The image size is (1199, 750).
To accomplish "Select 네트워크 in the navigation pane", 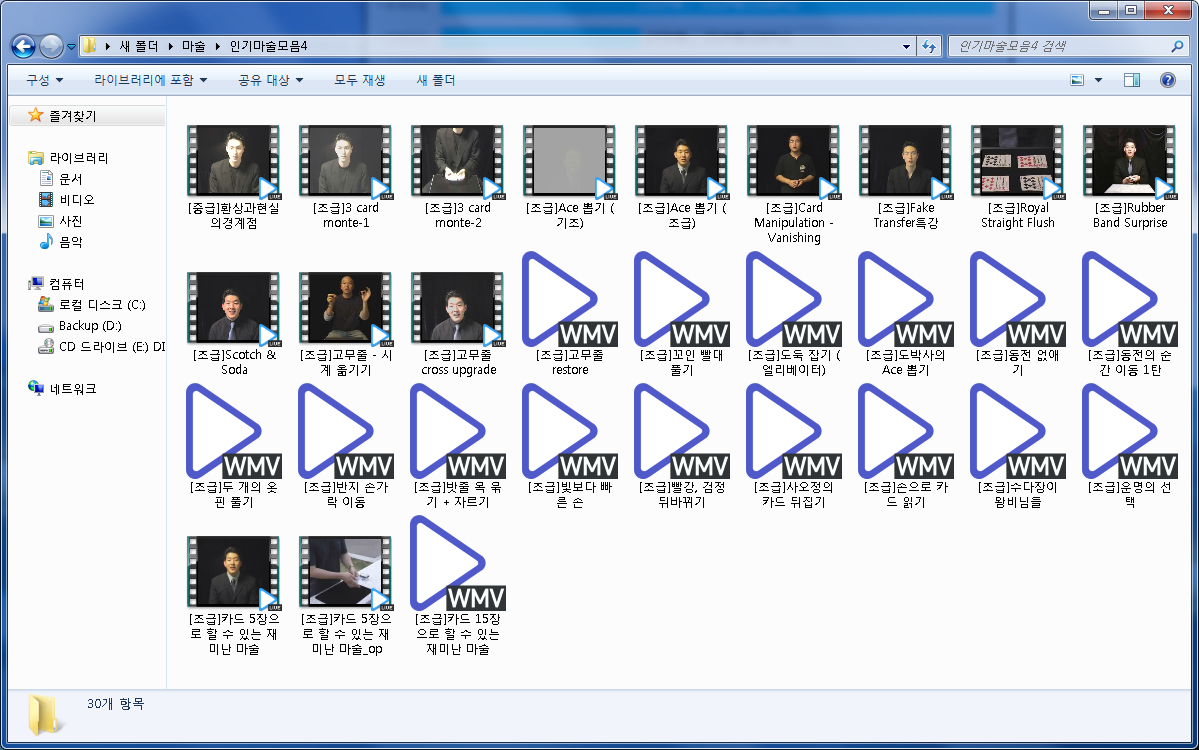I will 73,389.
